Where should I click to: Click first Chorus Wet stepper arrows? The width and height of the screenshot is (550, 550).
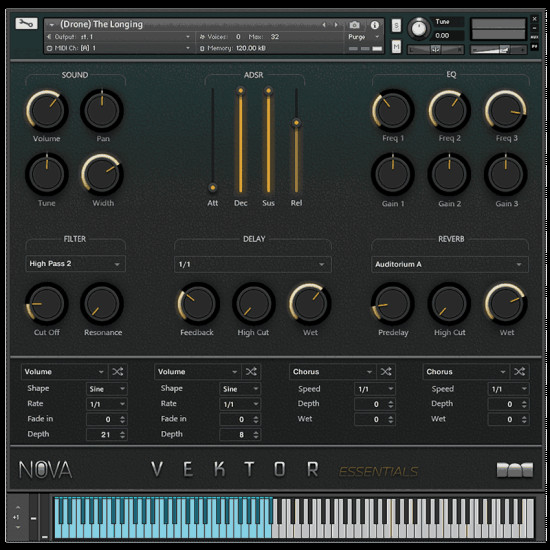click(390, 419)
